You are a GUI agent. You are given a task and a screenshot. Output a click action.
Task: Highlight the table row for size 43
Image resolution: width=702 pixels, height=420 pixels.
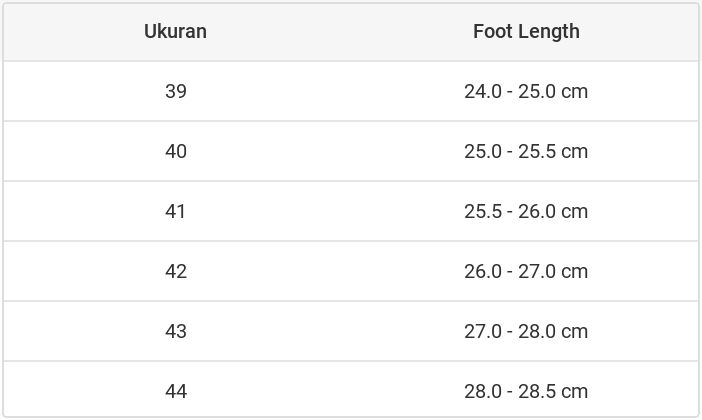350,331
